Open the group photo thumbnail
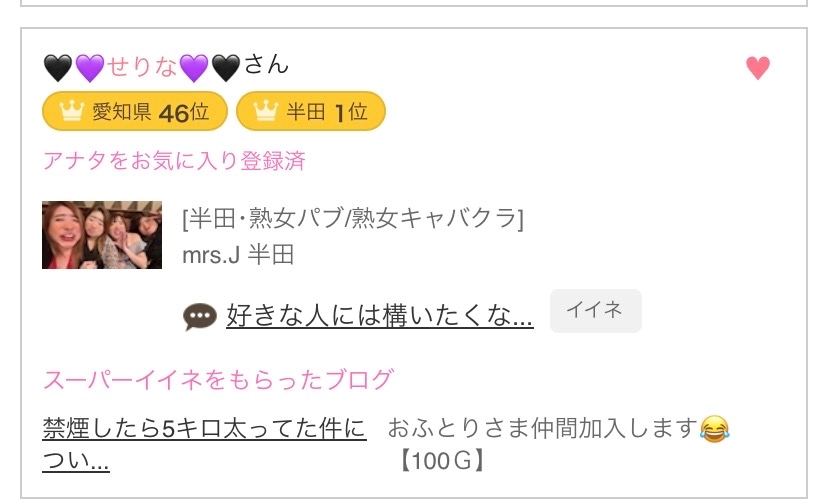The height and width of the screenshot is (499, 828). coord(102,235)
